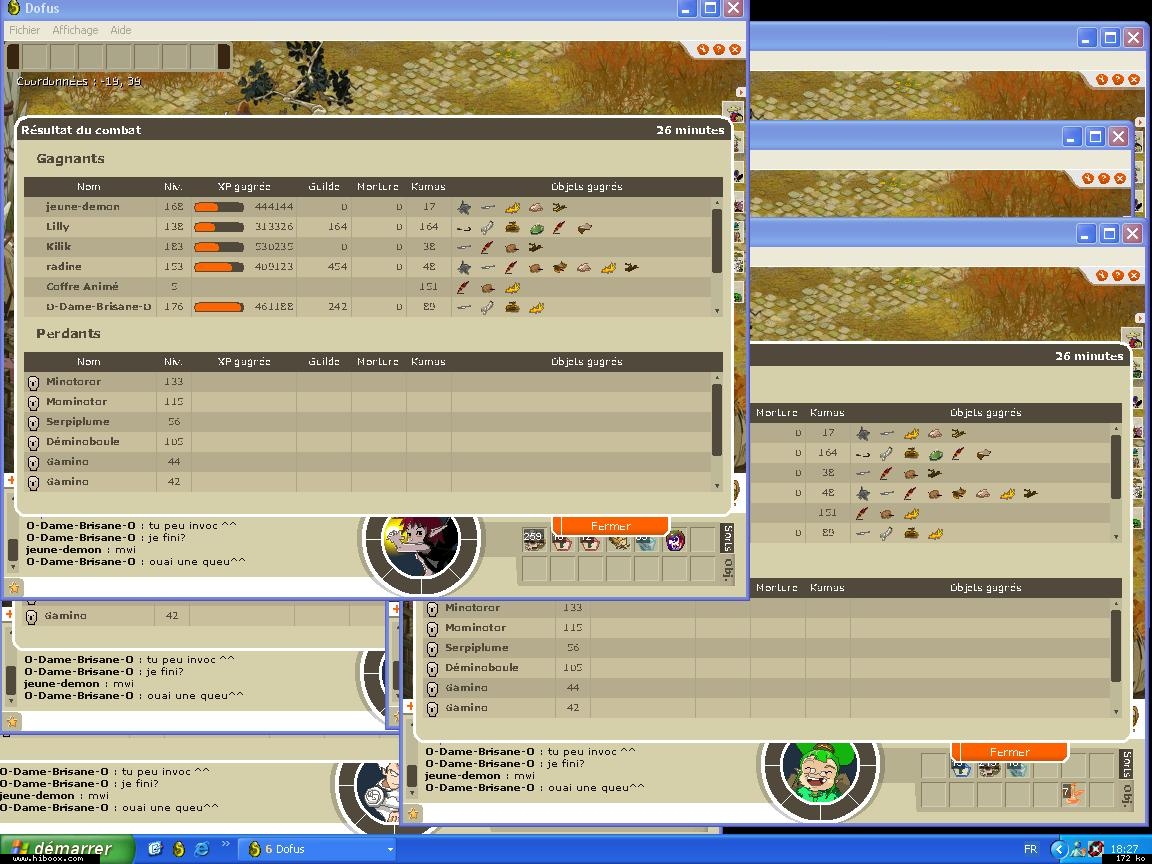Viewport: 1152px width, 864px height.
Task: Click the Gagnants list scrollbar thumb
Action: click(717, 241)
